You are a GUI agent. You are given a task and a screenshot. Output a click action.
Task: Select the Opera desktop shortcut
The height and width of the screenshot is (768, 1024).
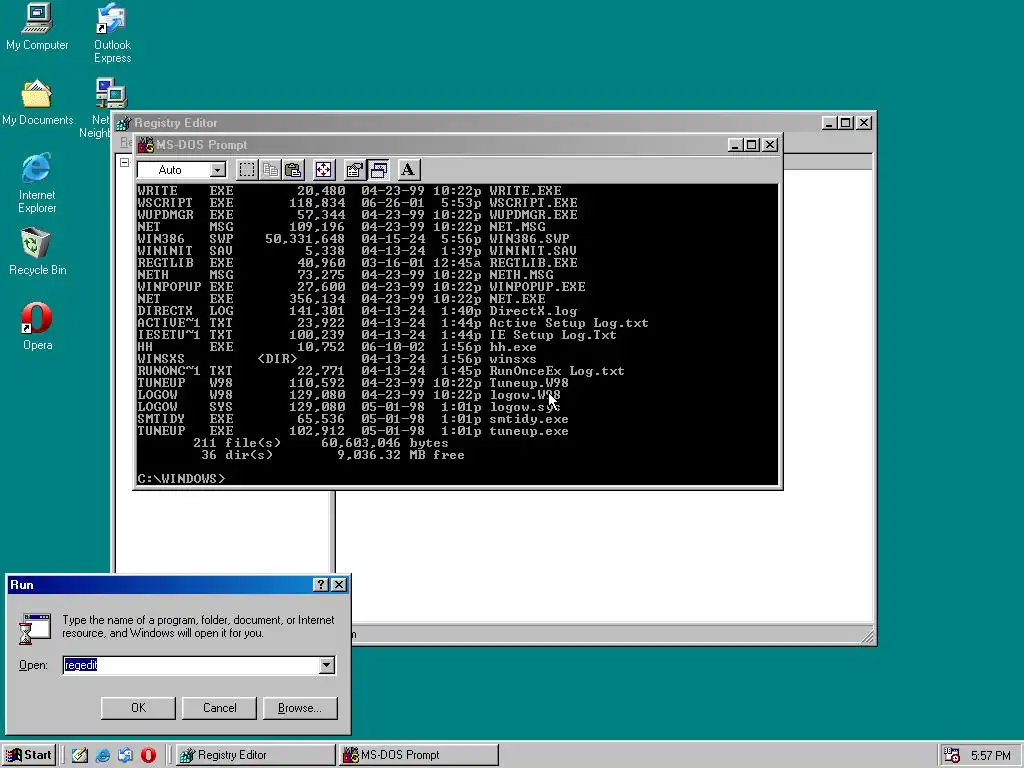(37, 327)
